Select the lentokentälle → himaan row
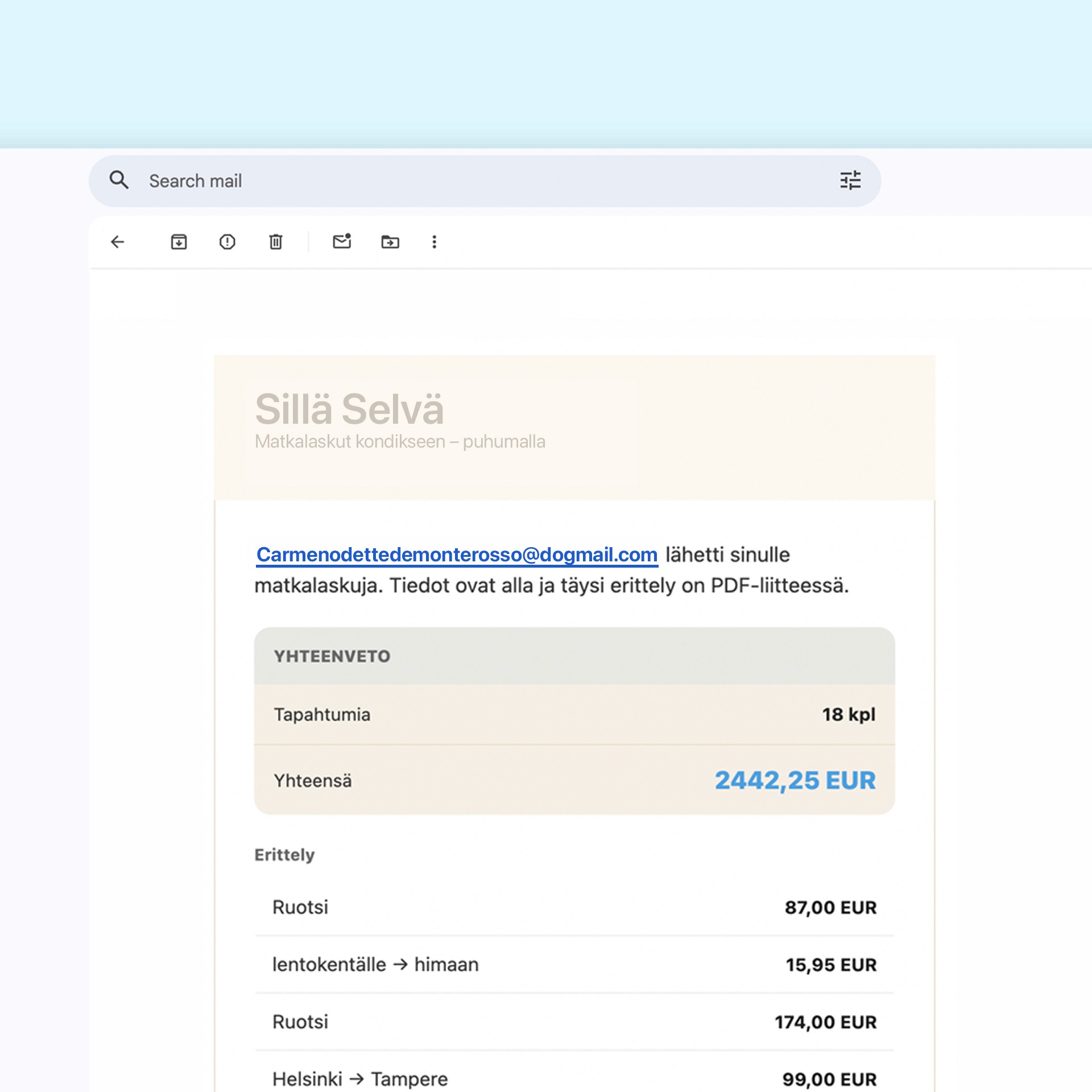The image size is (1092, 1092). [574, 965]
